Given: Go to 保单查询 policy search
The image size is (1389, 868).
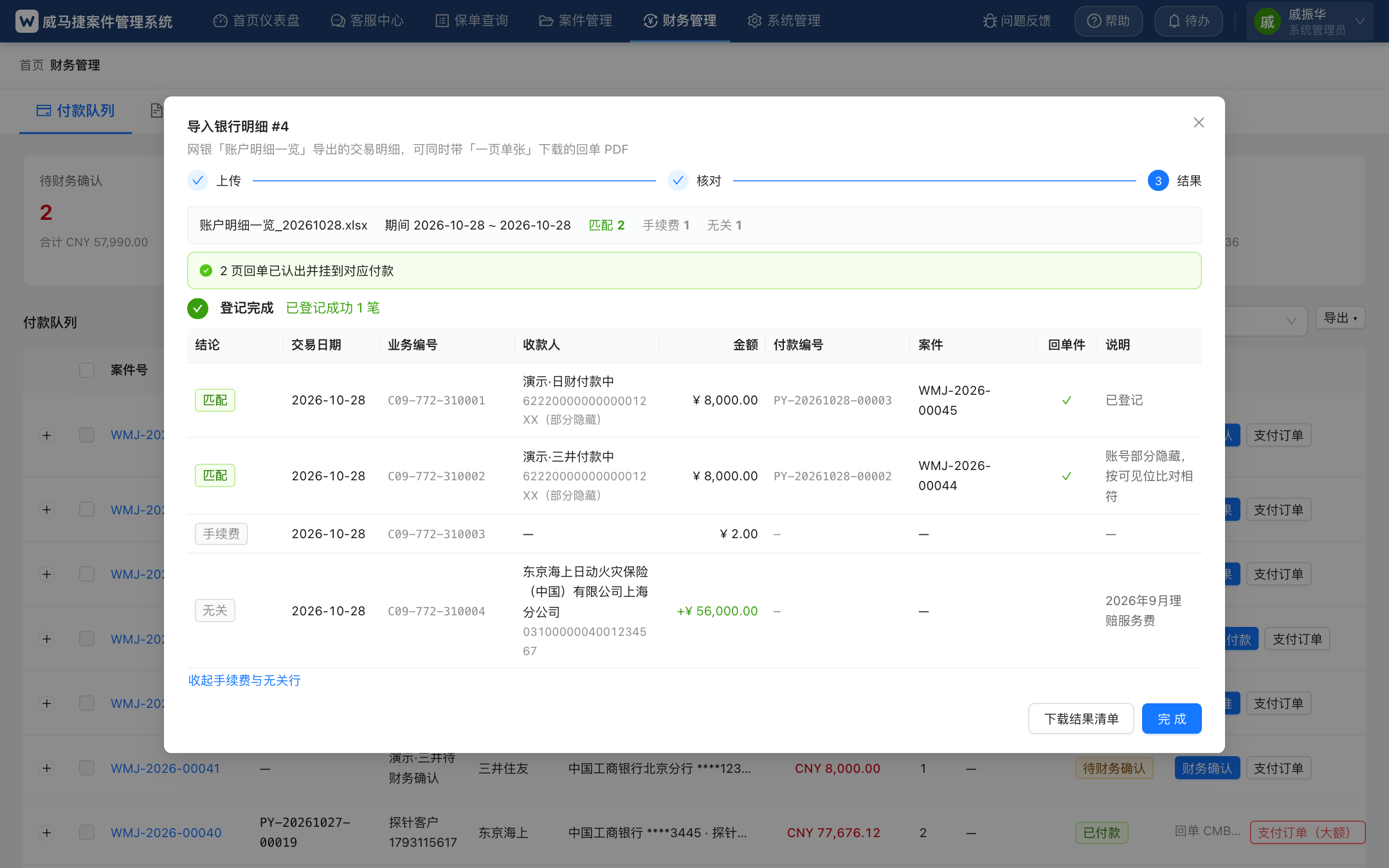Looking at the screenshot, I should tap(472, 21).
